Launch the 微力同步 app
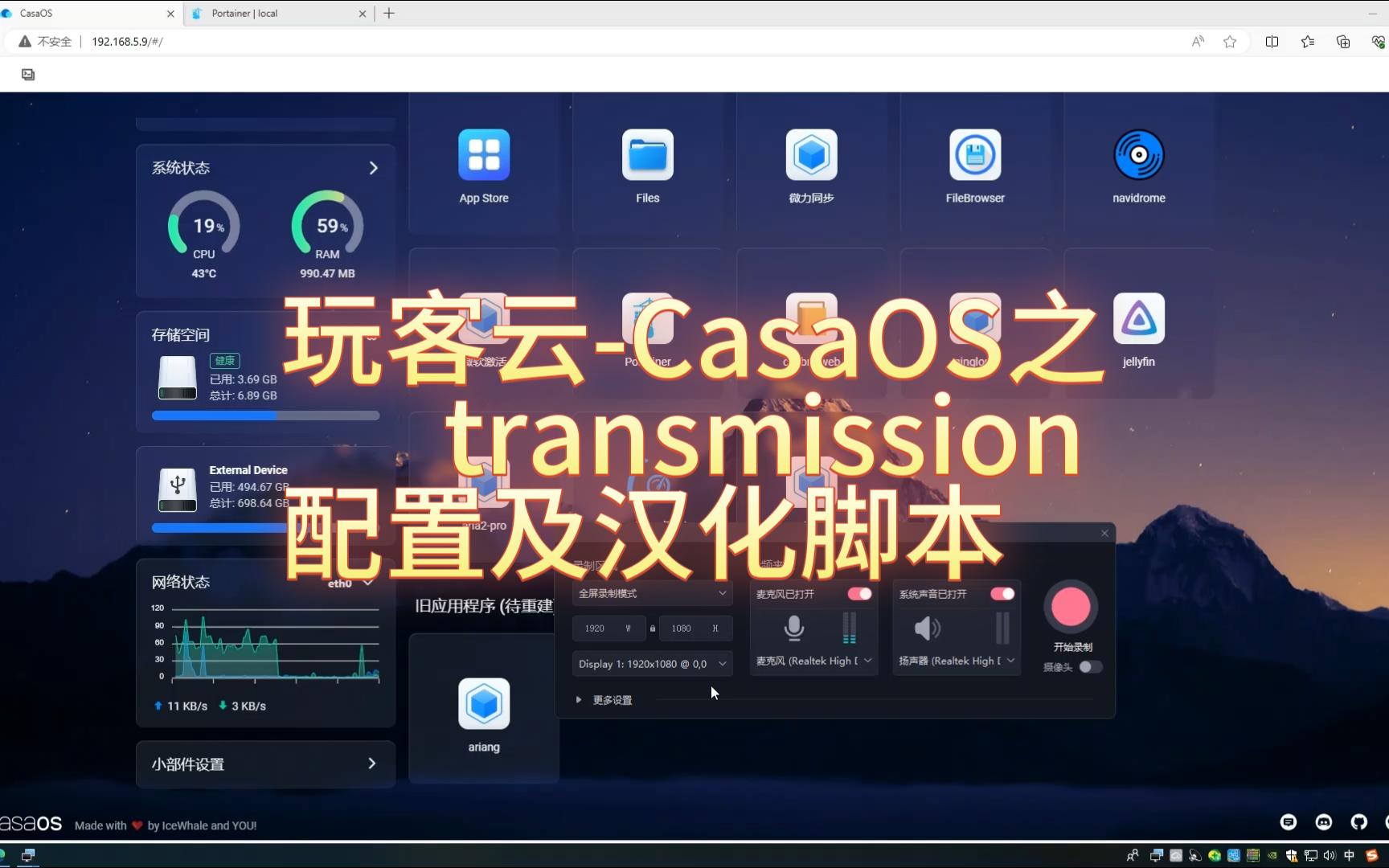 tap(811, 155)
